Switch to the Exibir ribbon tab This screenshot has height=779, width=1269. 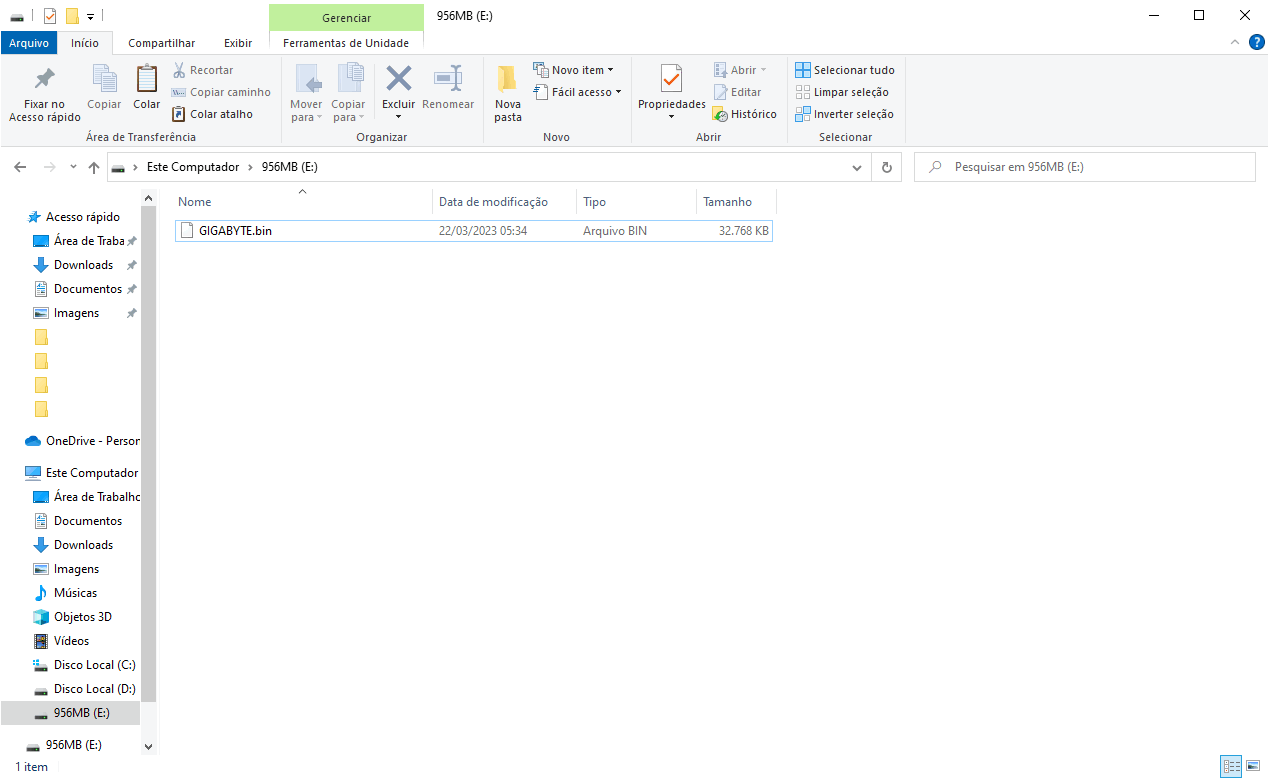pyautogui.click(x=238, y=43)
